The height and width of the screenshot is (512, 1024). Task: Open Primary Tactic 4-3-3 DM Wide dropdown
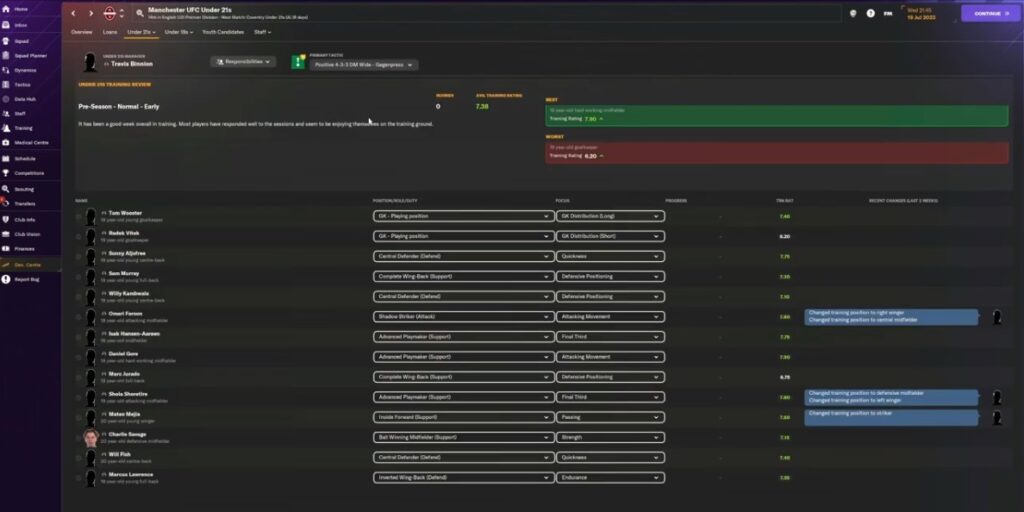pos(364,65)
